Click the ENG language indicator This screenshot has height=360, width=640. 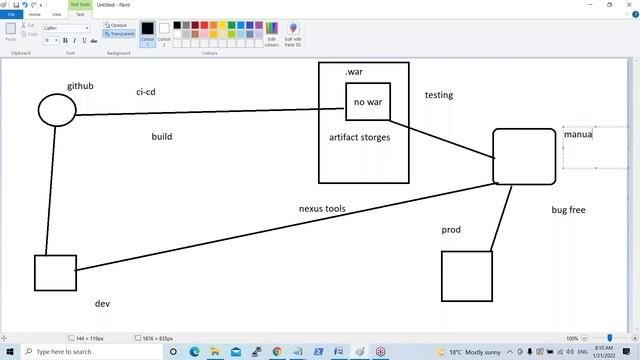click(x=582, y=351)
